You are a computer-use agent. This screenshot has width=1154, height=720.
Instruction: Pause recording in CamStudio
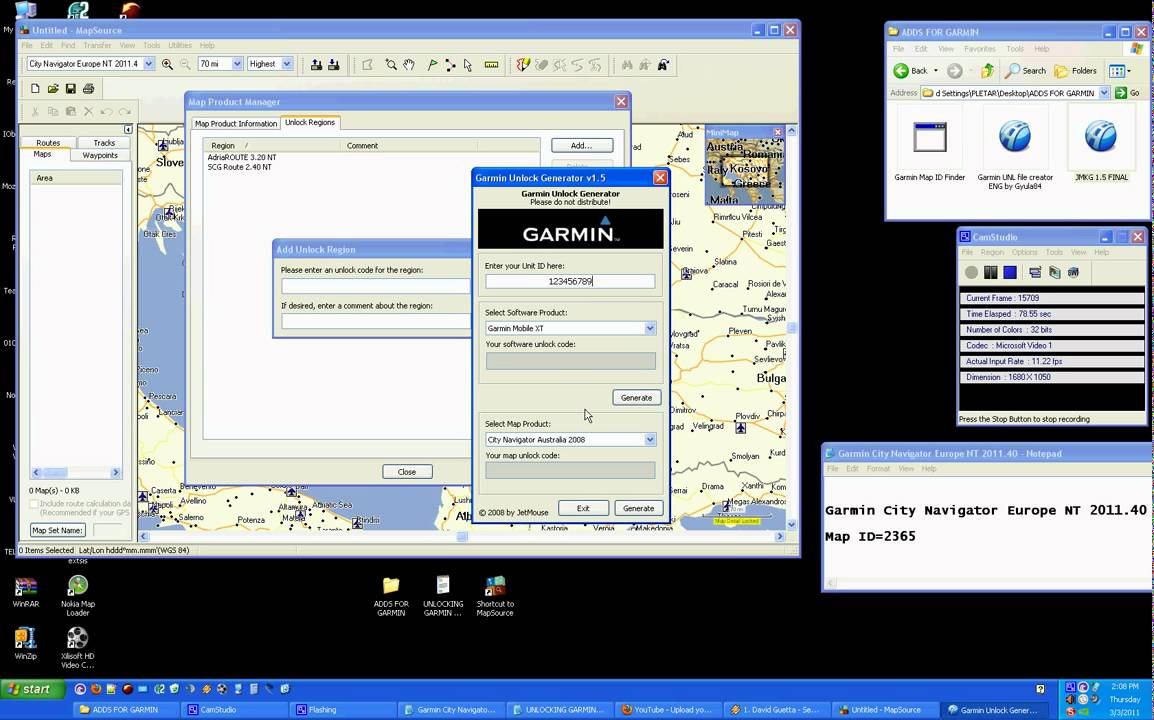click(x=990, y=272)
